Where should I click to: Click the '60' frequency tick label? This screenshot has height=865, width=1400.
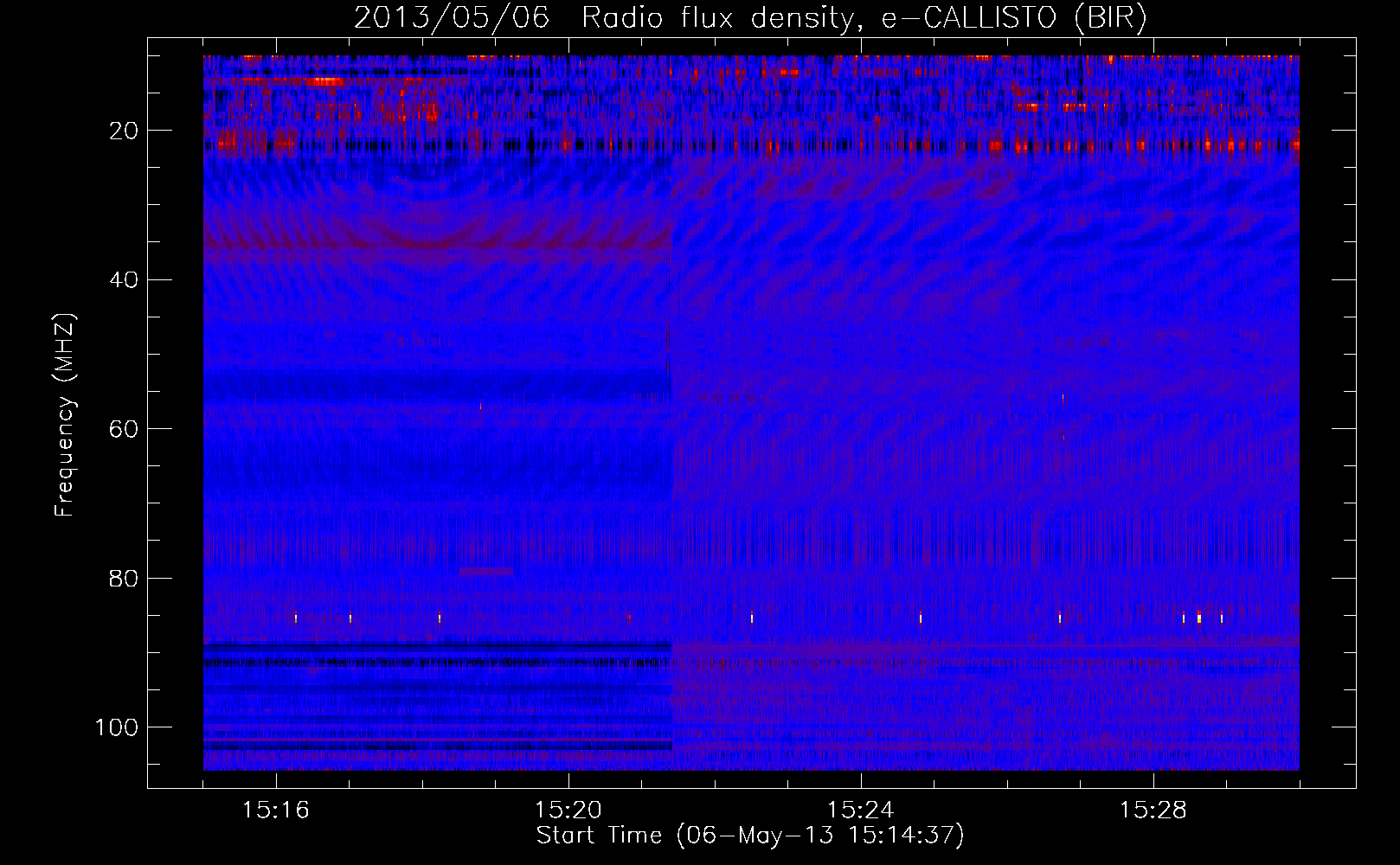coord(125,429)
